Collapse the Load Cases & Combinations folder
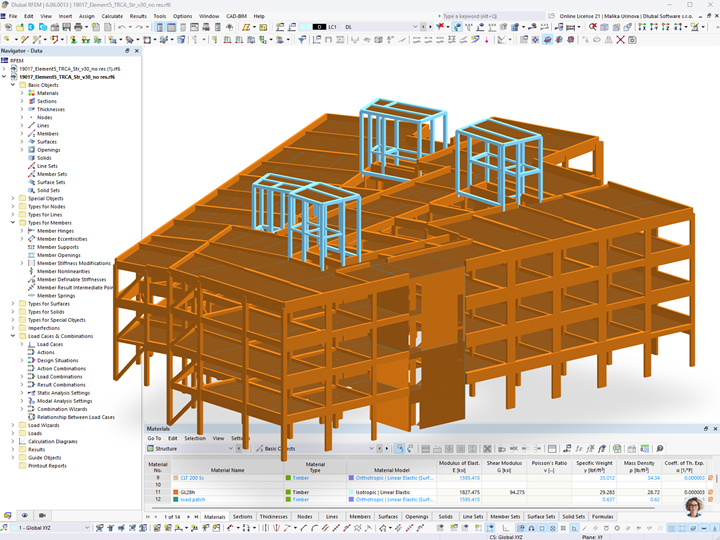 [x=13, y=336]
